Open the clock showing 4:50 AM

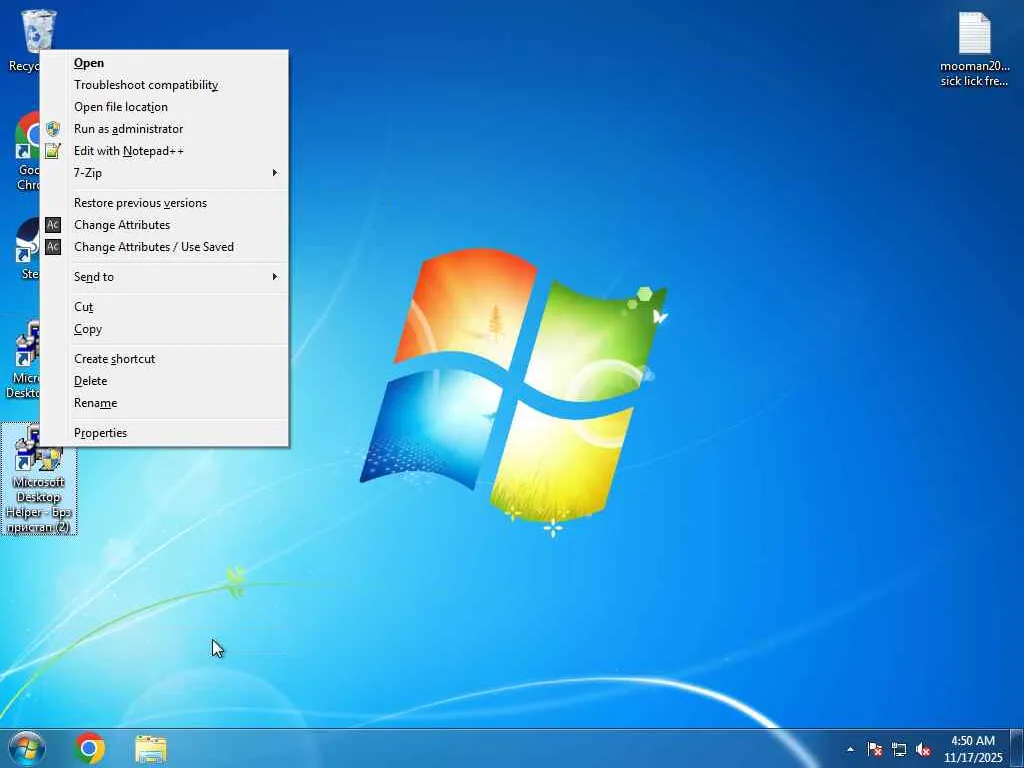click(973, 749)
